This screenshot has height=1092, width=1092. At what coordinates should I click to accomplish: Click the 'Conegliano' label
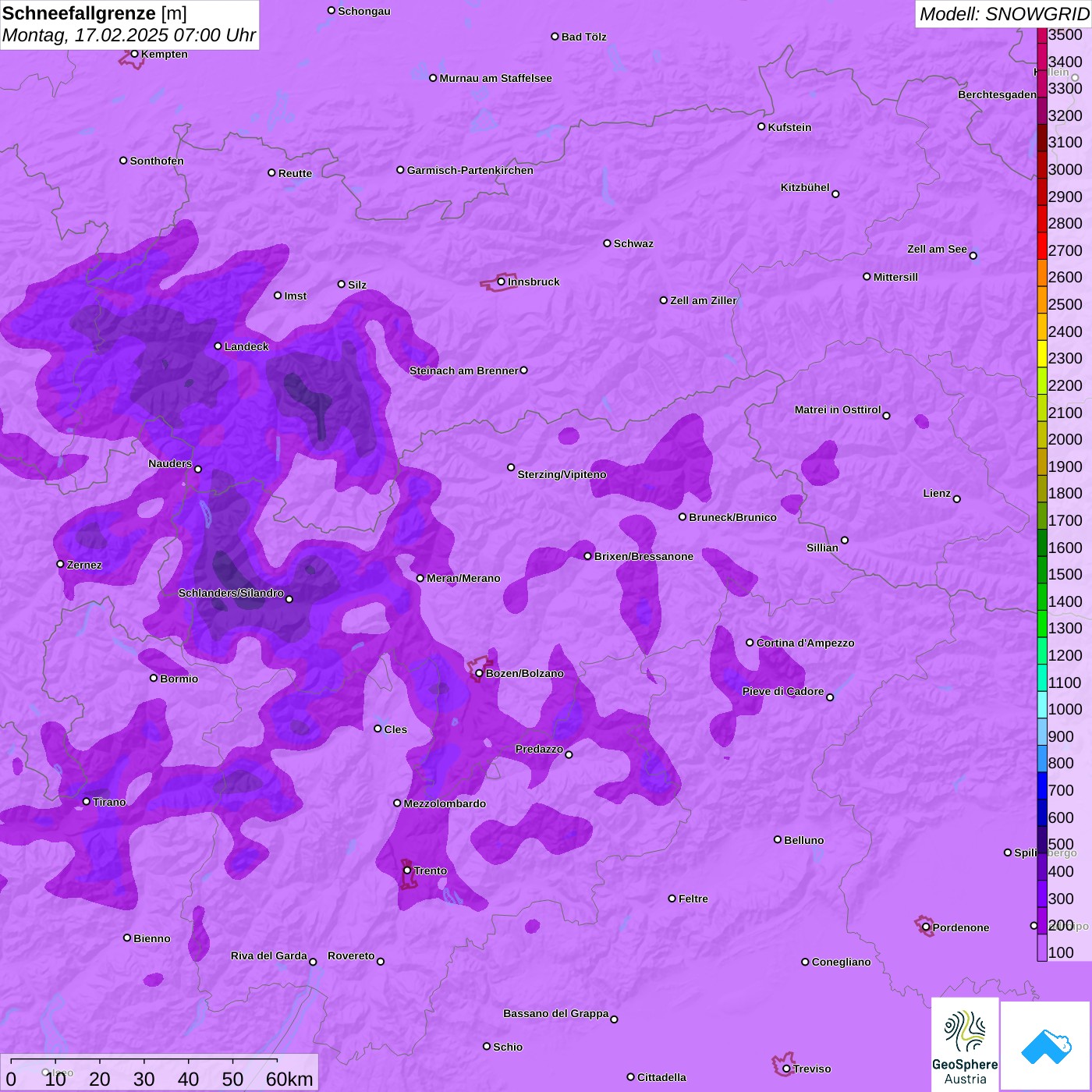pos(841,962)
